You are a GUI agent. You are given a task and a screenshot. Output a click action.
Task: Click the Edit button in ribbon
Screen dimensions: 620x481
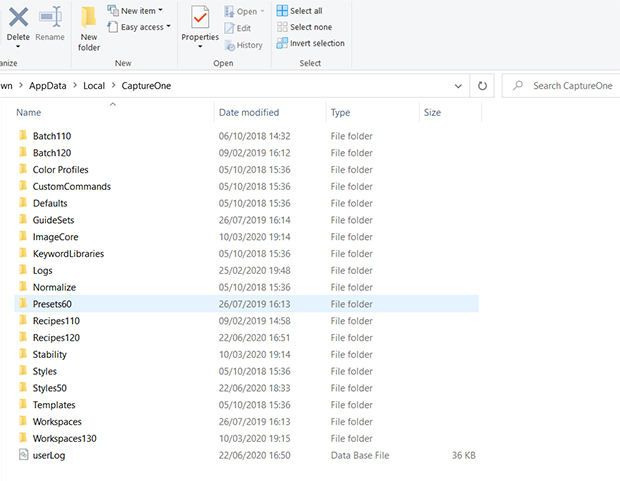238,28
